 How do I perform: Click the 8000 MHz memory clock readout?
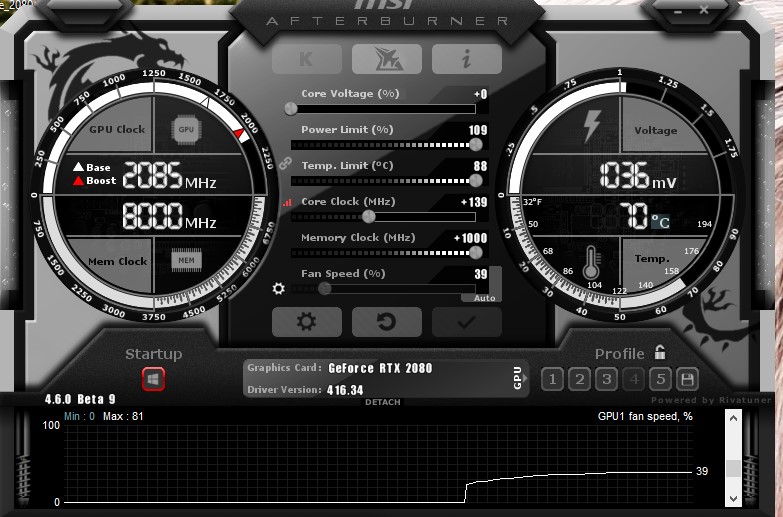(x=169, y=216)
